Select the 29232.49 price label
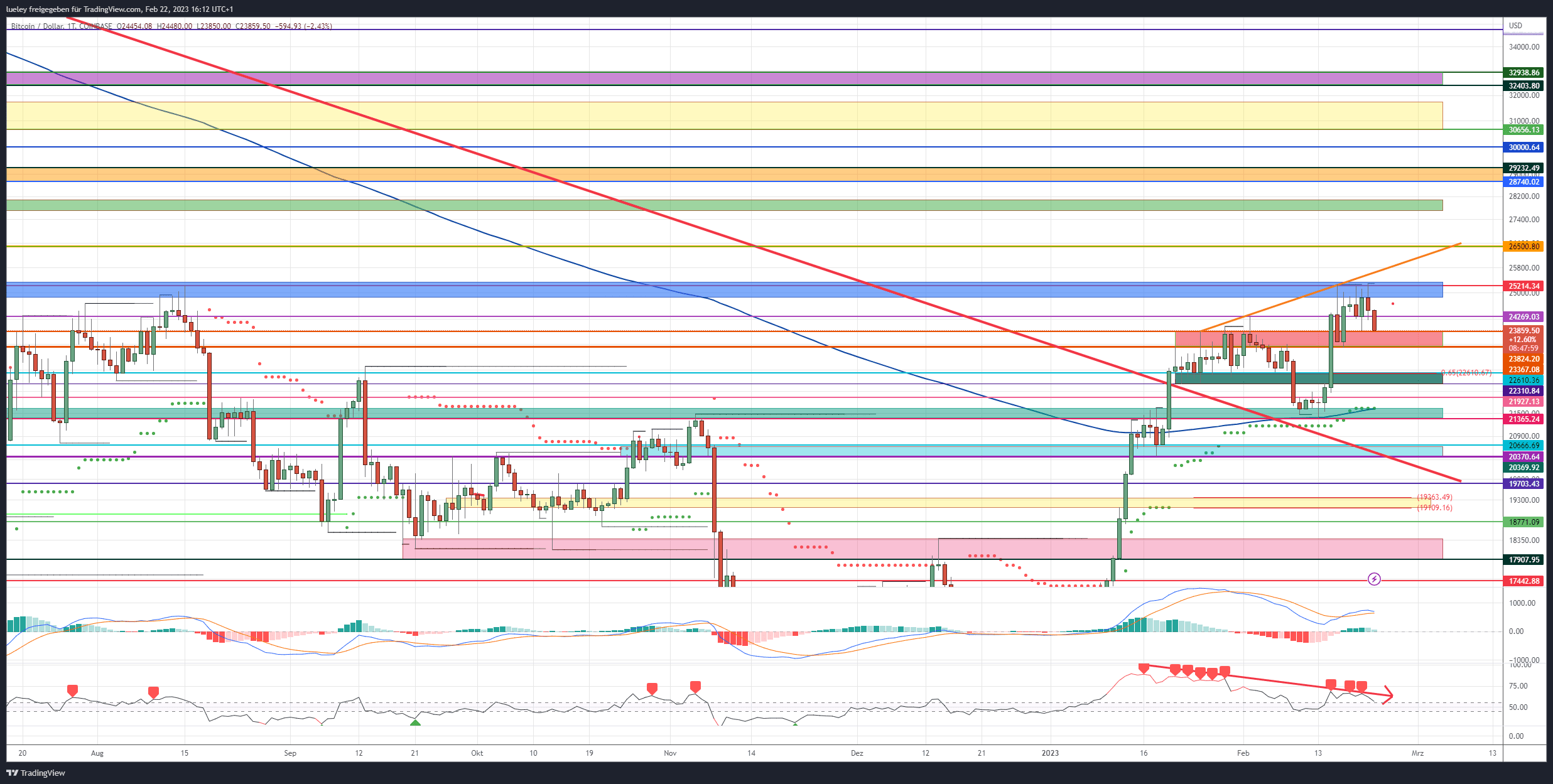1553x784 pixels. 1523,168
